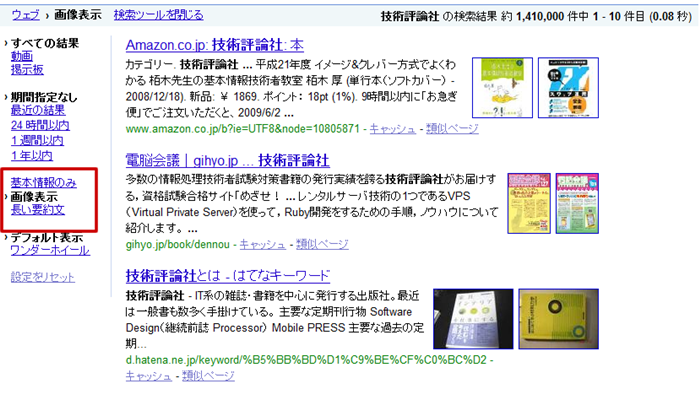
Task: Click pink-header magazine thumbnail in gihyo.jp result
Action: [577, 203]
